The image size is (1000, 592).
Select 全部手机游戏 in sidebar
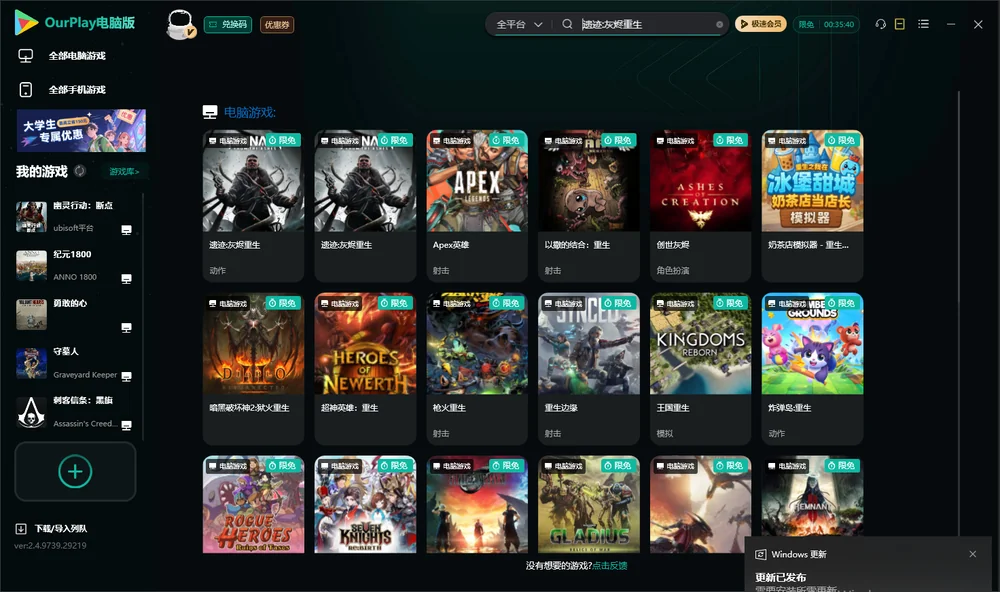tap(77, 90)
